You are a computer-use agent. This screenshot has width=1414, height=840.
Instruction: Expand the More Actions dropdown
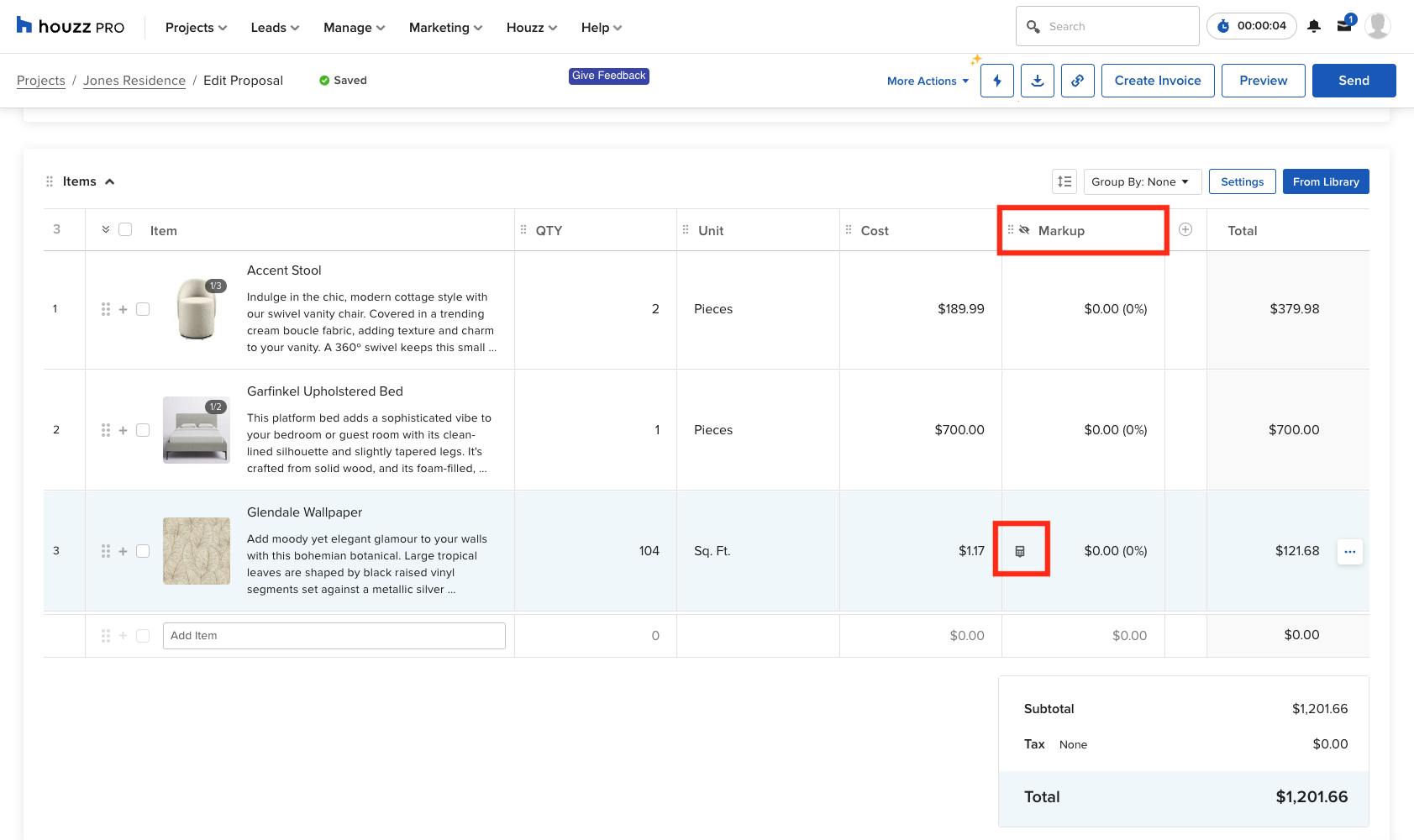coord(927,81)
